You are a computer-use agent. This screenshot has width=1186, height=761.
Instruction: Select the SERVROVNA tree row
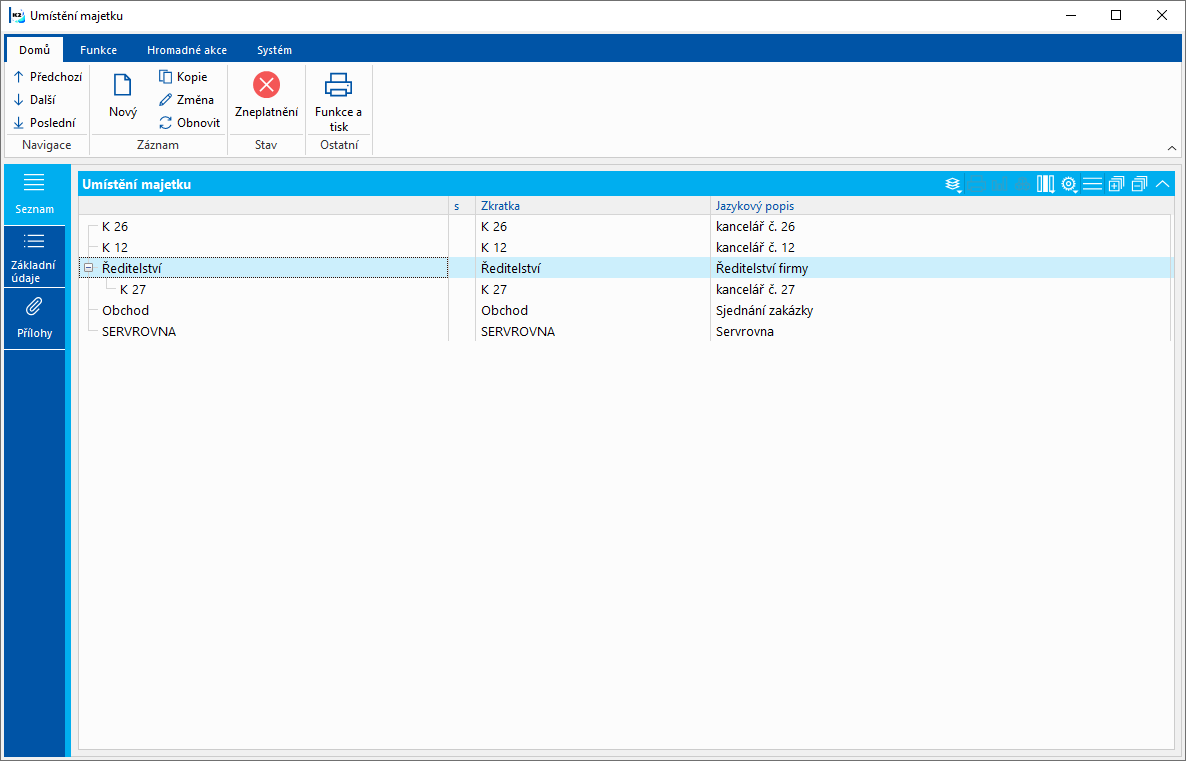(x=625, y=331)
